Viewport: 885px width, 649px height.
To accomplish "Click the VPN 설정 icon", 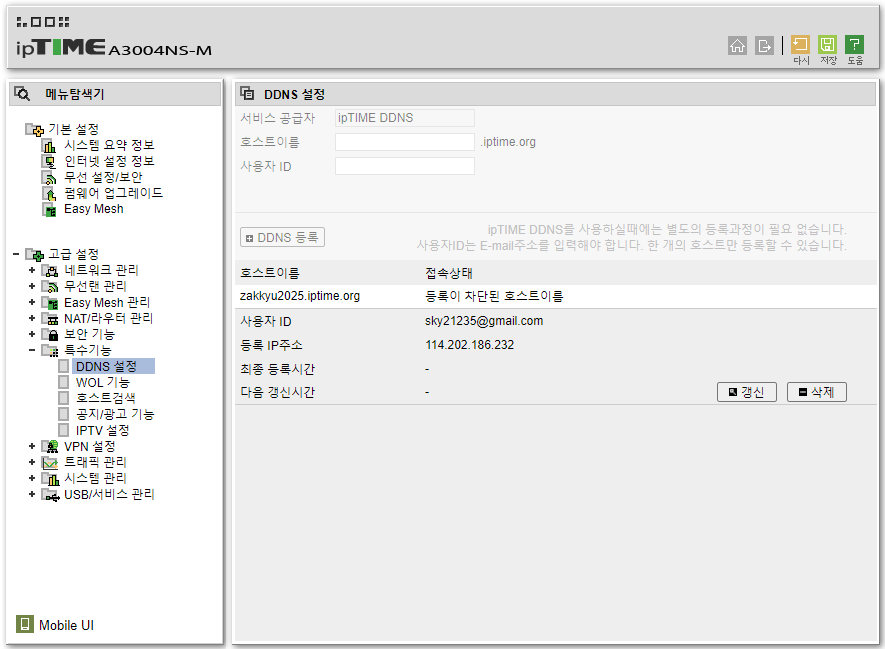I will pyautogui.click(x=50, y=447).
